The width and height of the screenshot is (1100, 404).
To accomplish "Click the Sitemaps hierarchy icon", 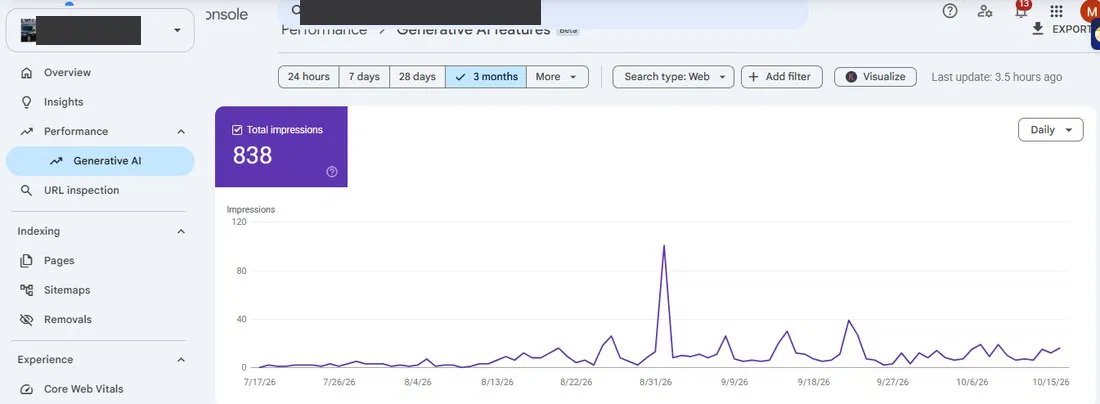I will point(27,290).
